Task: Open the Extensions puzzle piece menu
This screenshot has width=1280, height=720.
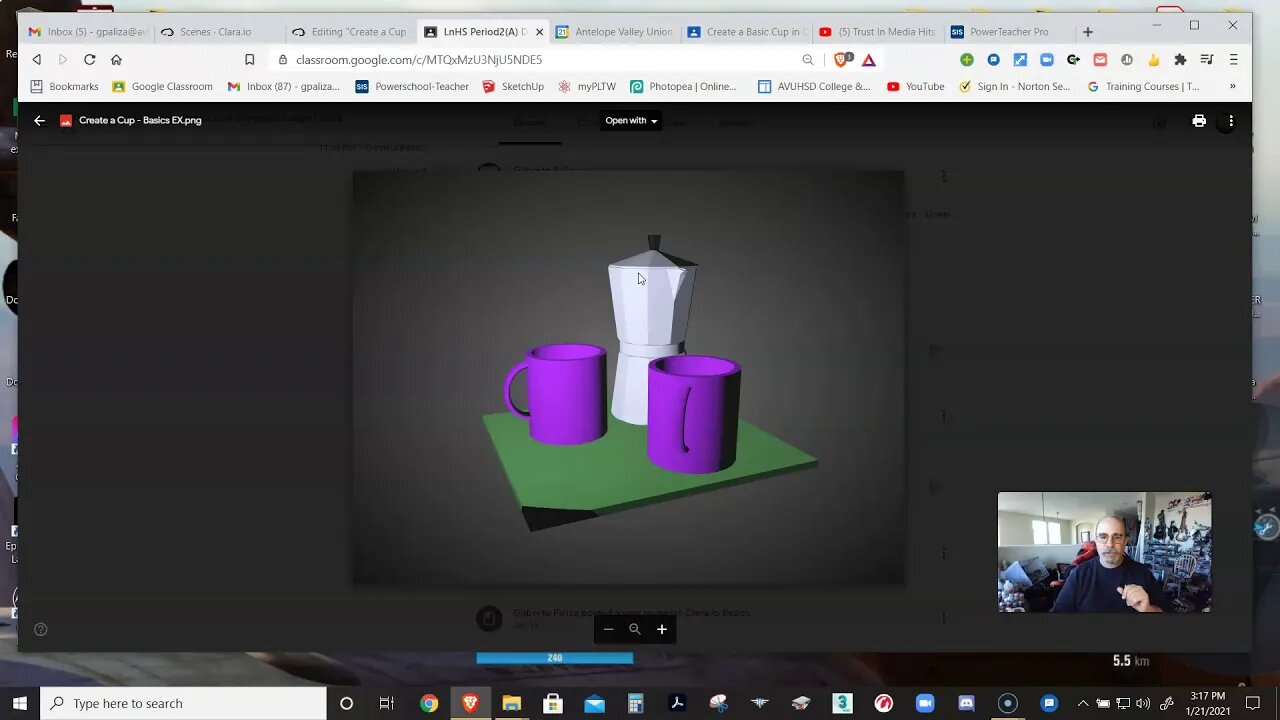Action: [1180, 60]
